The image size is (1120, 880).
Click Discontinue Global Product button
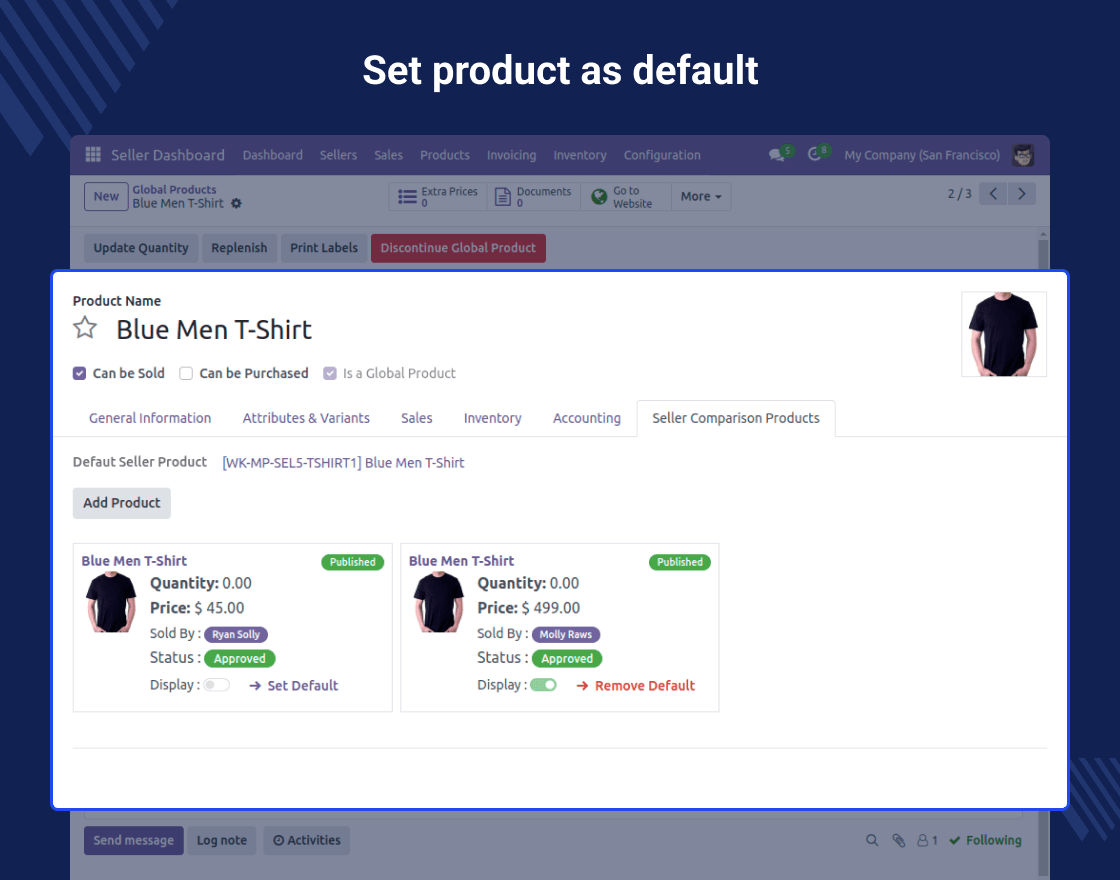458,248
